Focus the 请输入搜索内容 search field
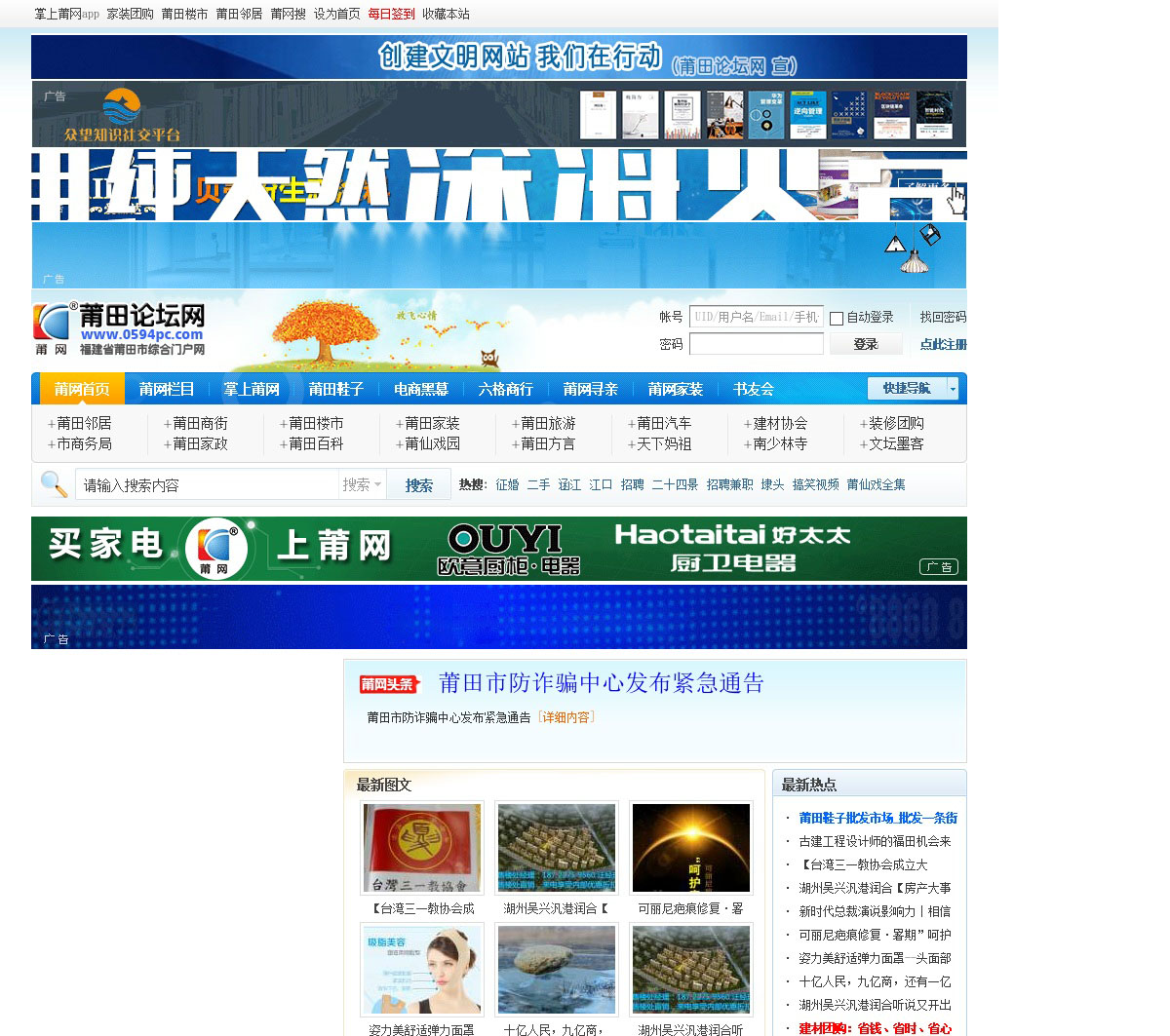The width and height of the screenshot is (1170, 1036). 207,484
